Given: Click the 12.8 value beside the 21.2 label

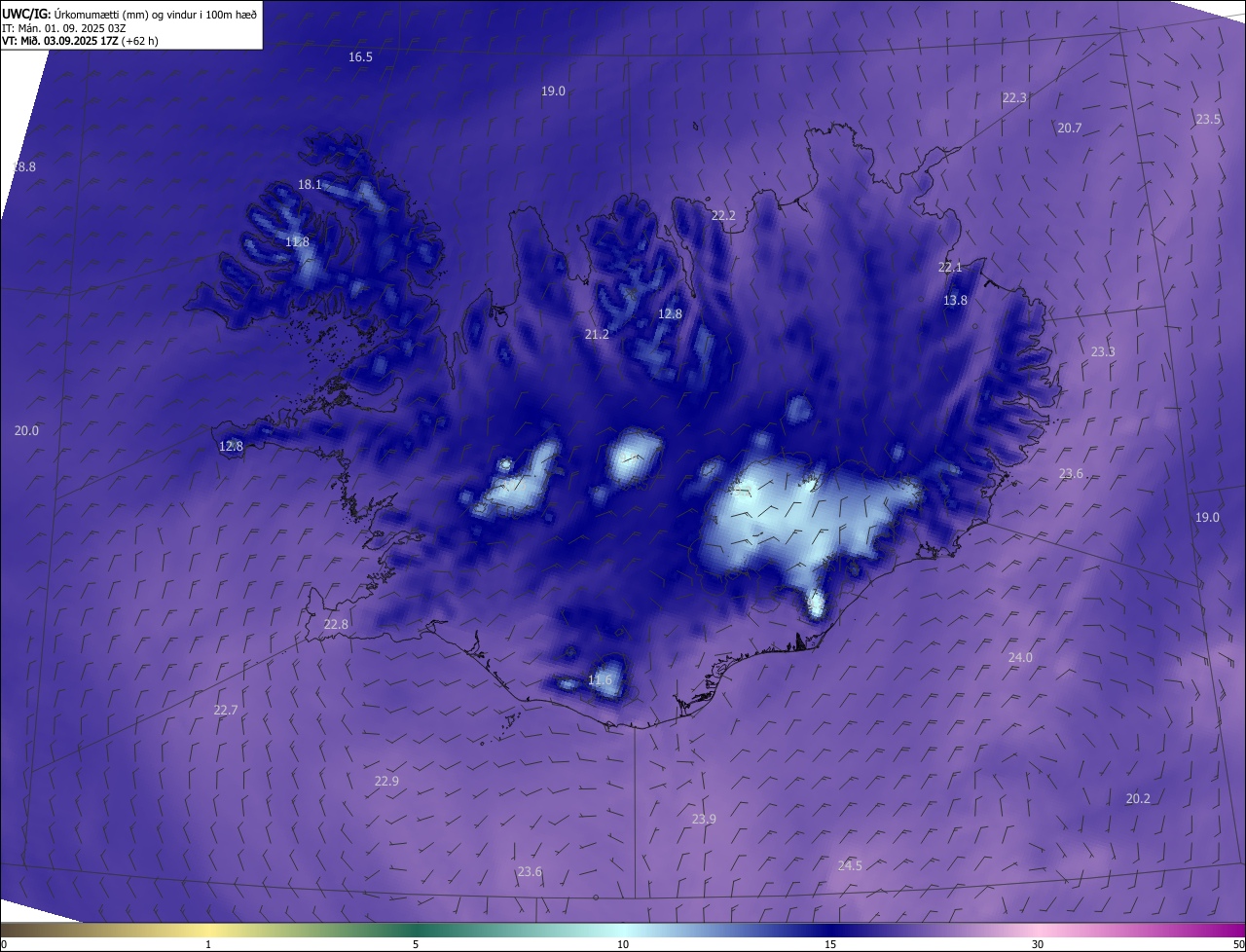Looking at the screenshot, I should [x=670, y=314].
